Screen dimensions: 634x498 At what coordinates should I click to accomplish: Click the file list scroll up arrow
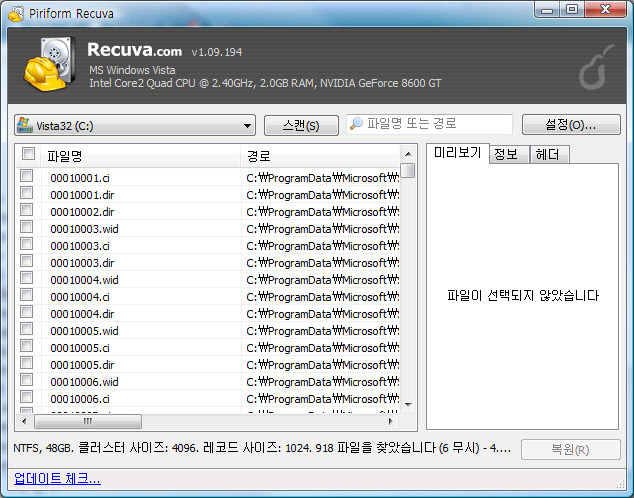point(408,154)
